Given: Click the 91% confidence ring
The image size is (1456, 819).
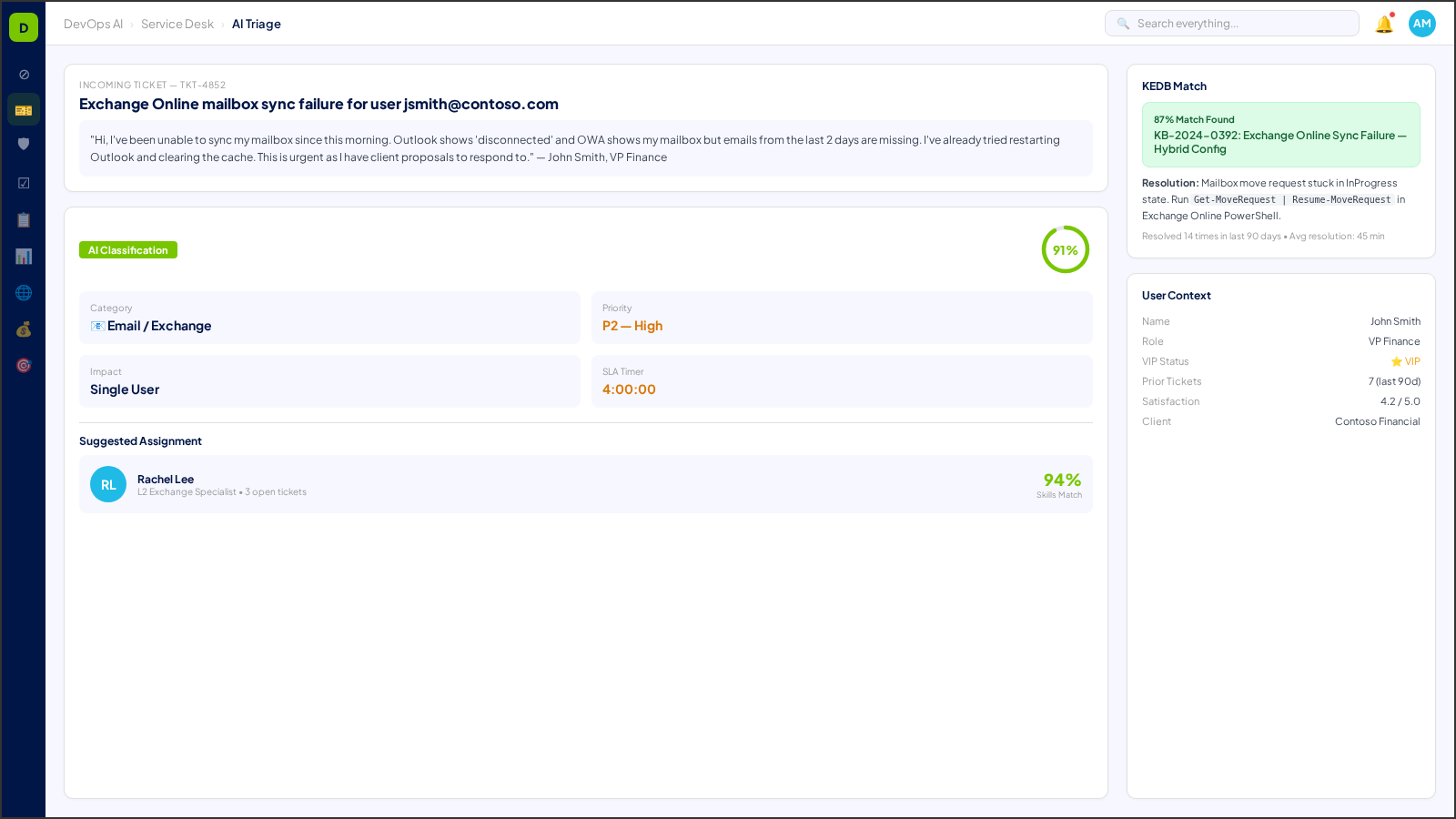Looking at the screenshot, I should tap(1065, 249).
